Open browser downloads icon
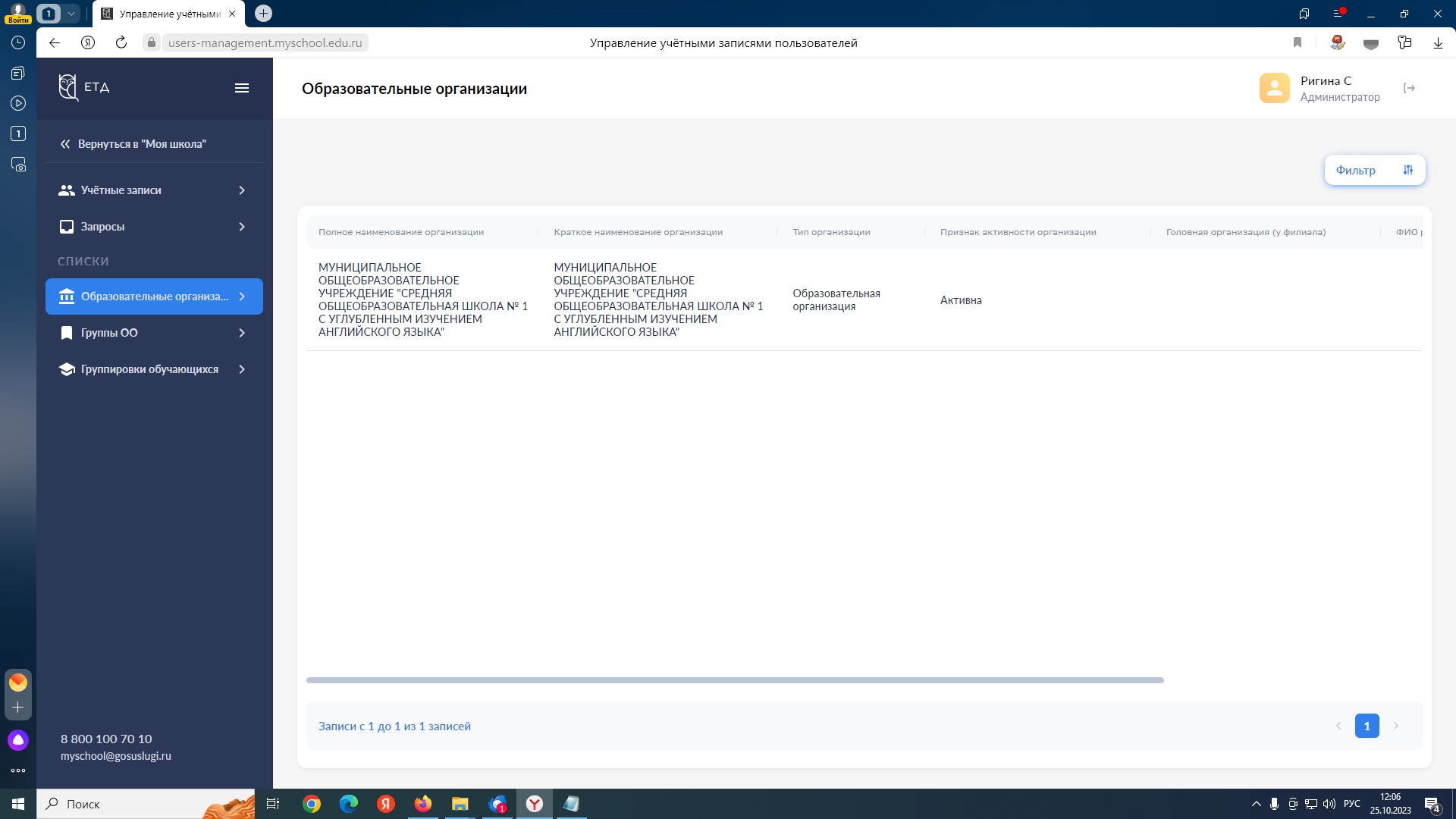 click(1438, 42)
